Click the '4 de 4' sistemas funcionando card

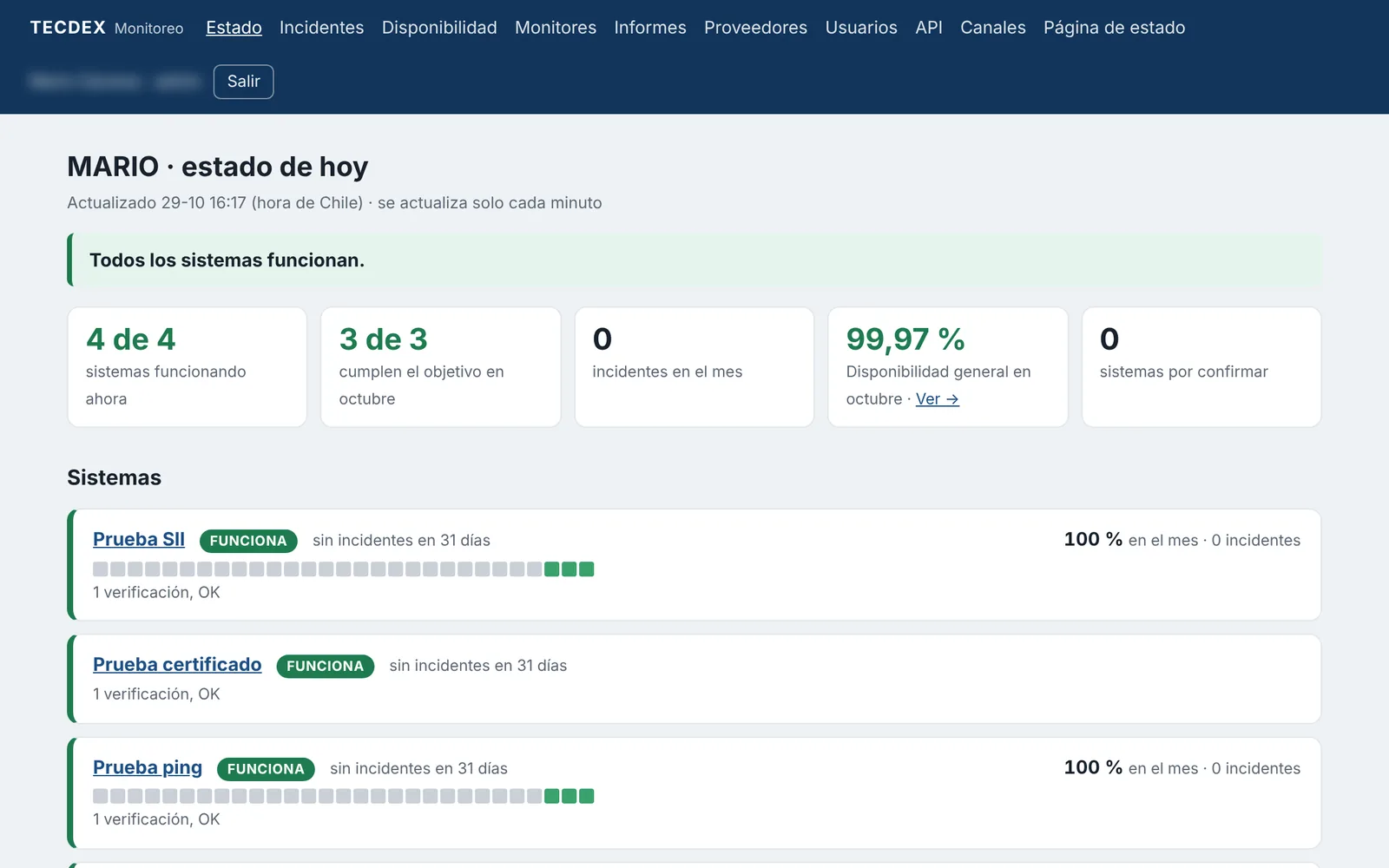[188, 367]
